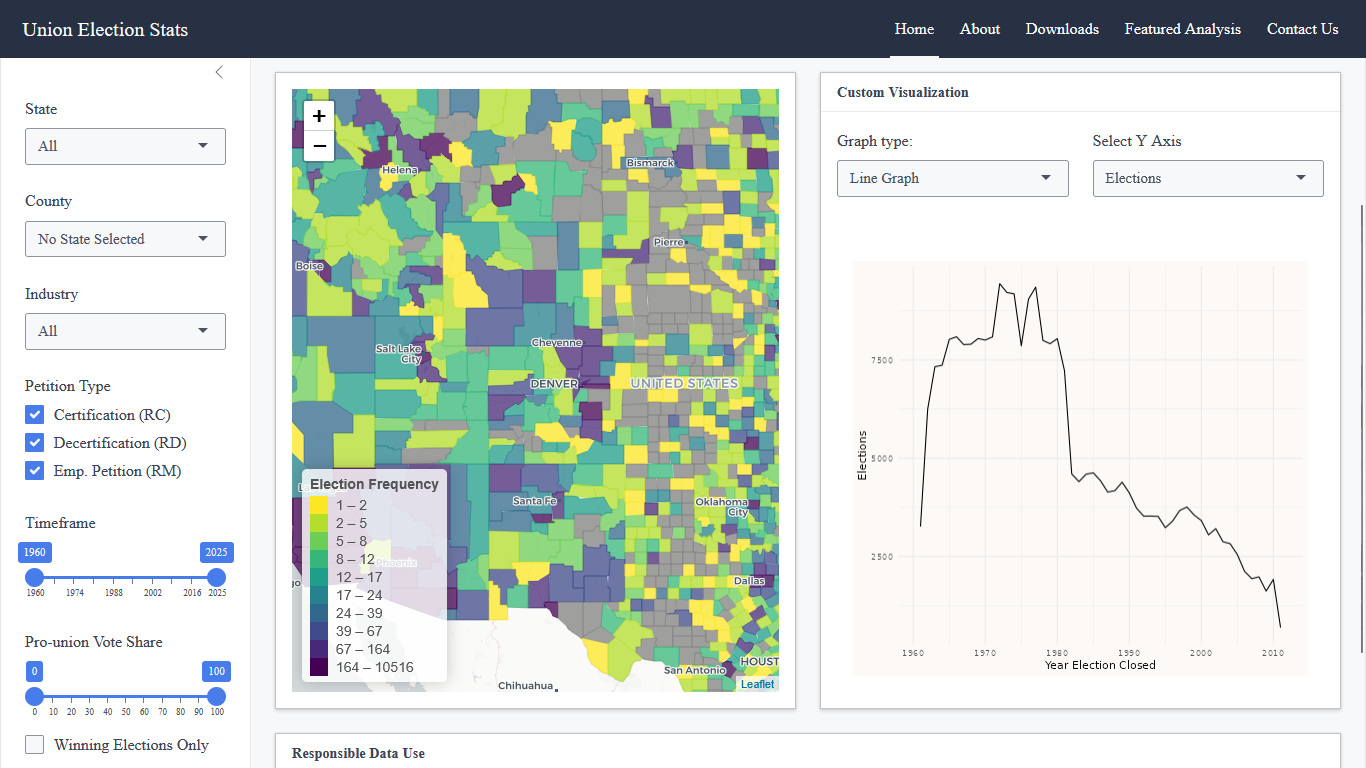Click the line graph peak near 1972

tap(999, 284)
